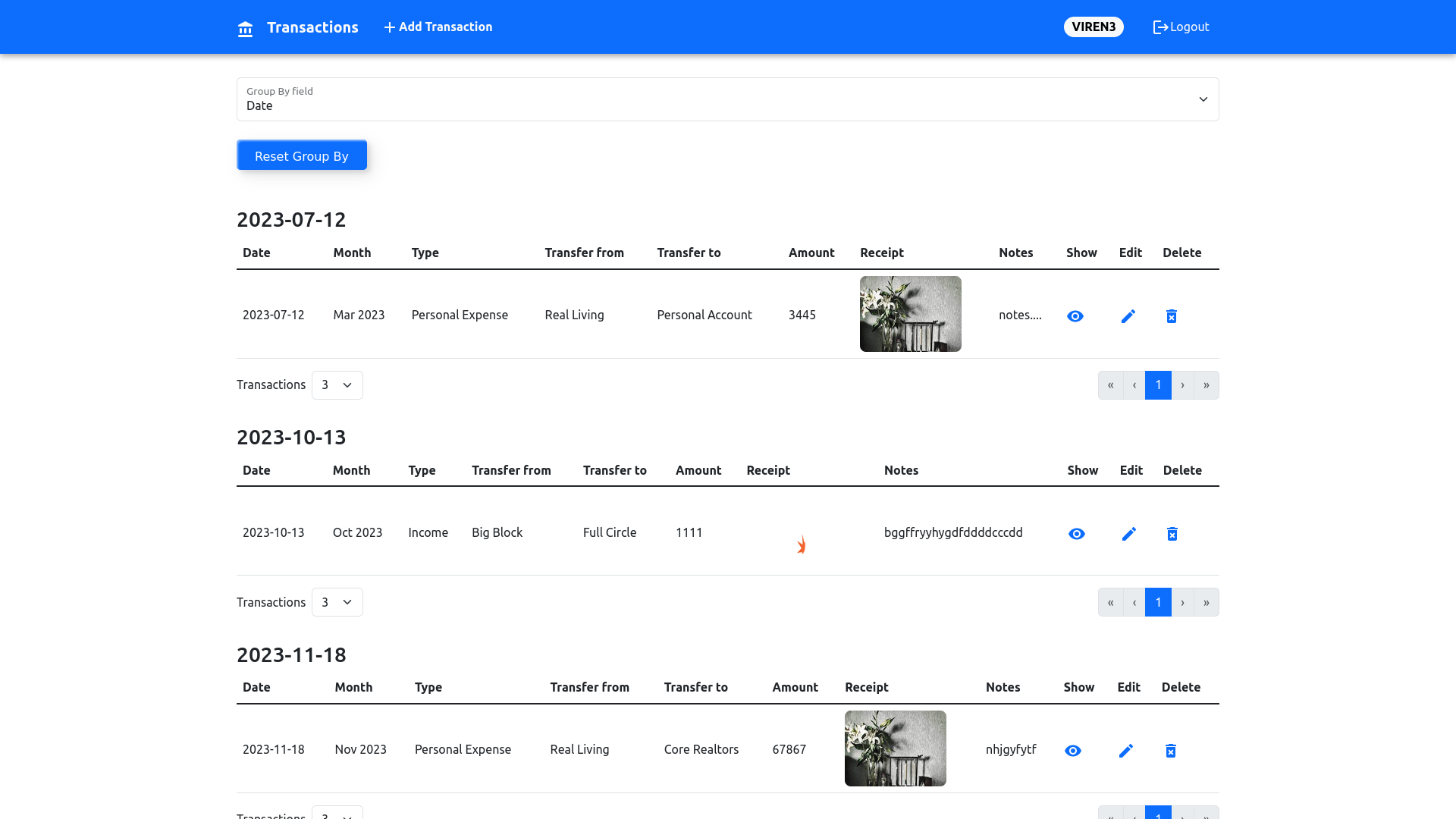This screenshot has height=819, width=1456.
Task: Click the bank icon beside Transactions title
Action: pyautogui.click(x=245, y=28)
